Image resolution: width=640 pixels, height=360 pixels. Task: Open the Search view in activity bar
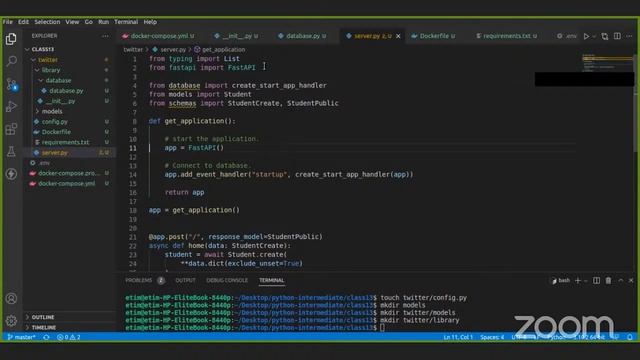(11, 61)
